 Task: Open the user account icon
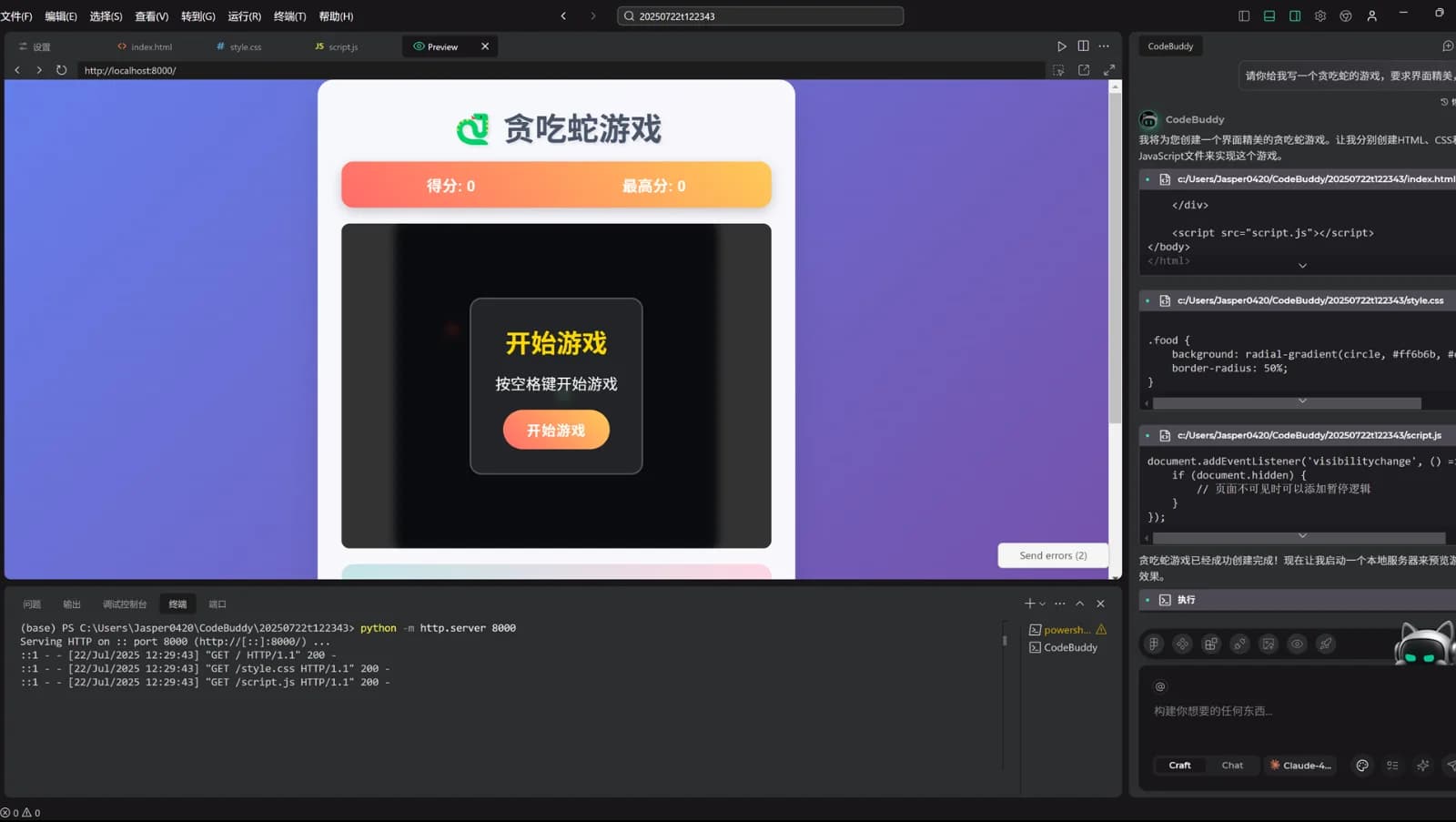[x=1371, y=15]
